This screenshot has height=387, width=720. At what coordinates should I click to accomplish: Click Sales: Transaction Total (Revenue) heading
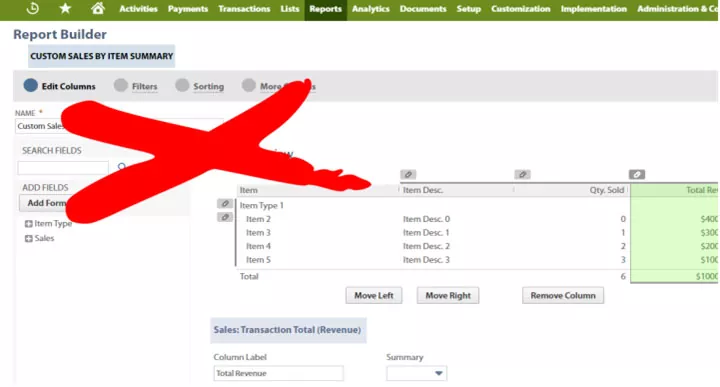[x=287, y=330]
